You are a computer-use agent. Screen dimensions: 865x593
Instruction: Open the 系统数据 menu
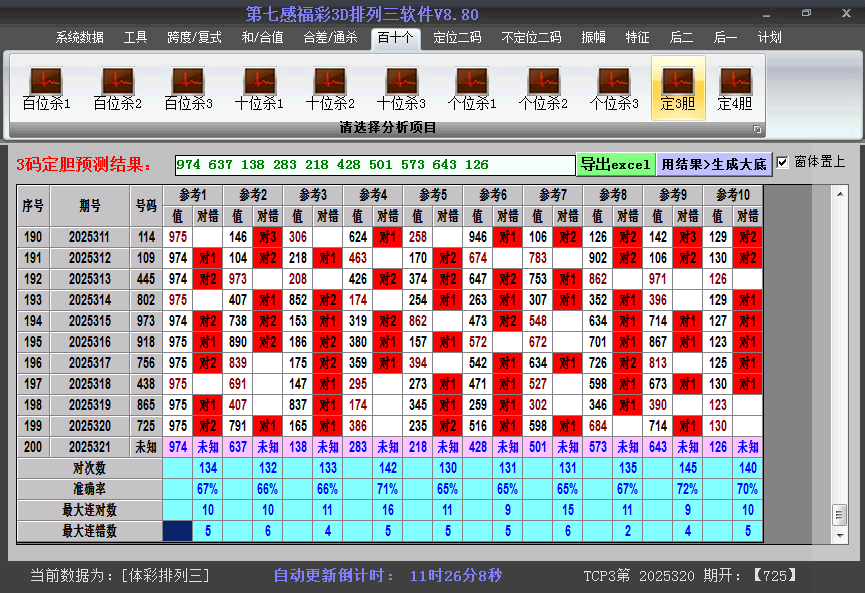[78, 37]
